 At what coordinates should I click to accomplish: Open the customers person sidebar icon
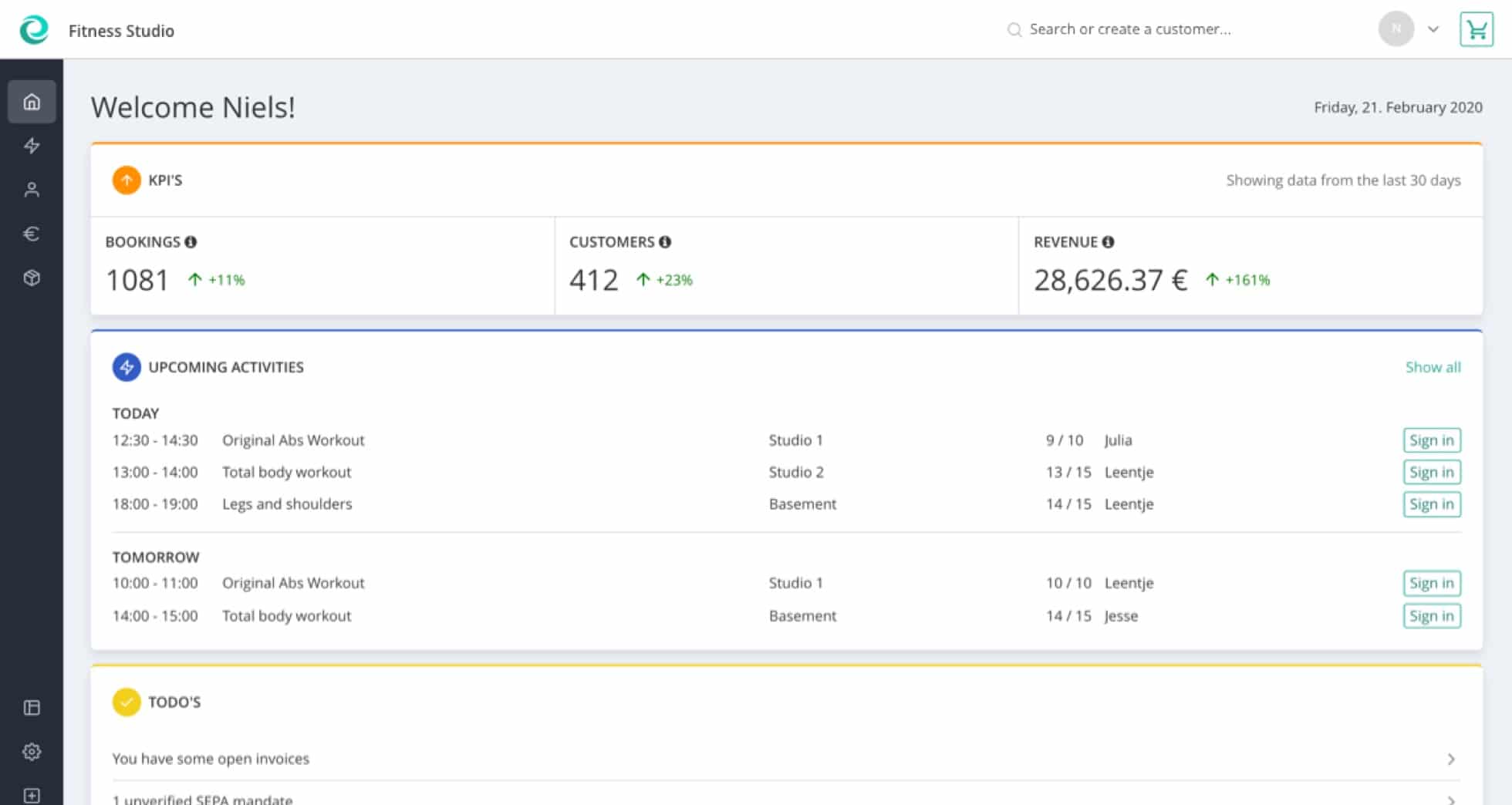[32, 190]
